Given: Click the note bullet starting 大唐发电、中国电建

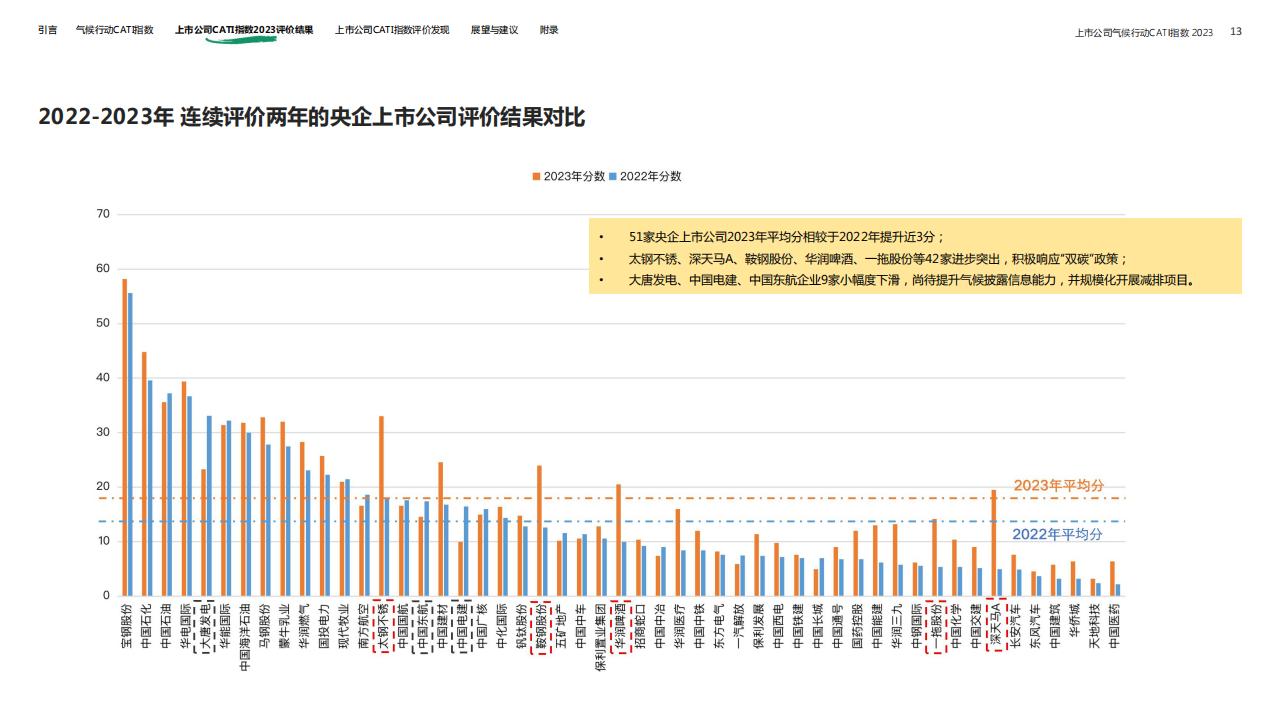Looking at the screenshot, I should pyautogui.click(x=911, y=281).
